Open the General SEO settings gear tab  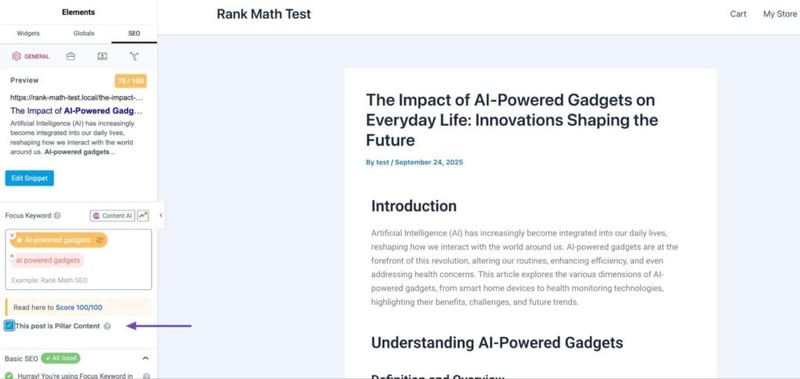pyautogui.click(x=31, y=57)
